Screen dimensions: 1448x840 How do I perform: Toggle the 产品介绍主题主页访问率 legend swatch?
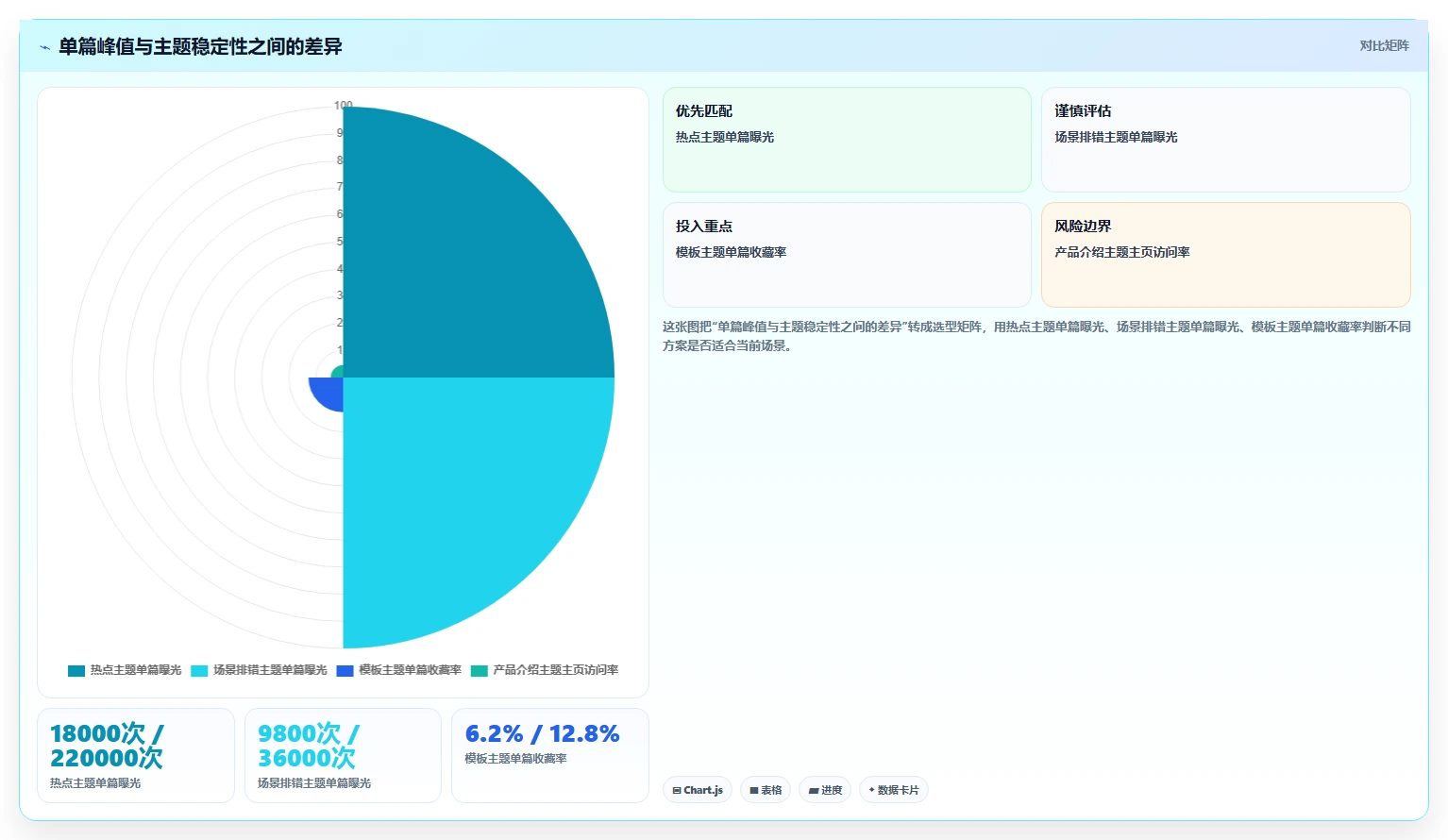tap(480, 671)
